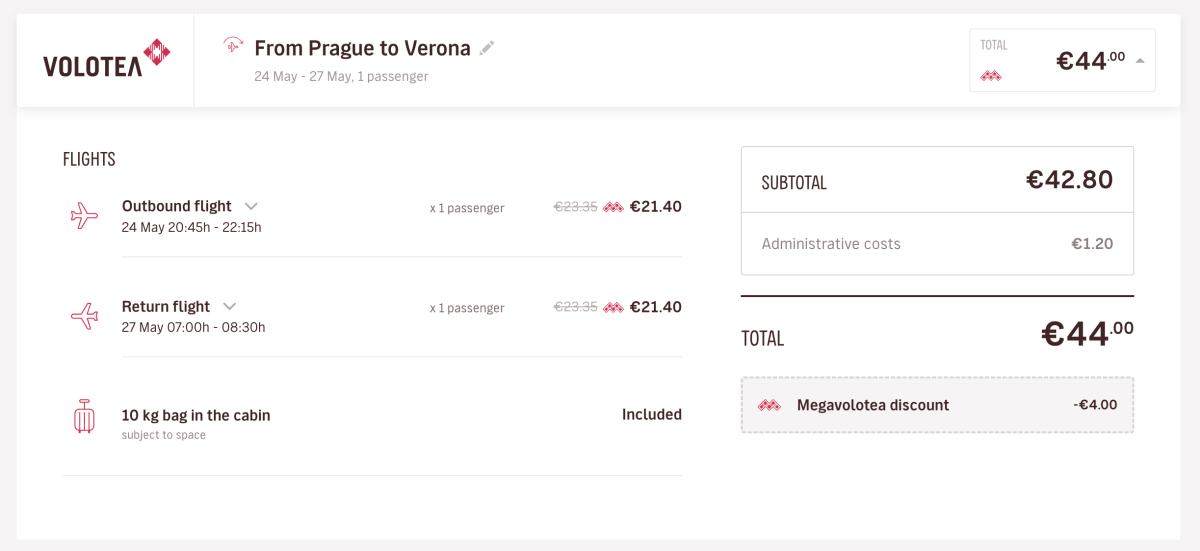The image size is (1200, 551).
Task: Click the "Return flight" label
Action: click(x=166, y=306)
